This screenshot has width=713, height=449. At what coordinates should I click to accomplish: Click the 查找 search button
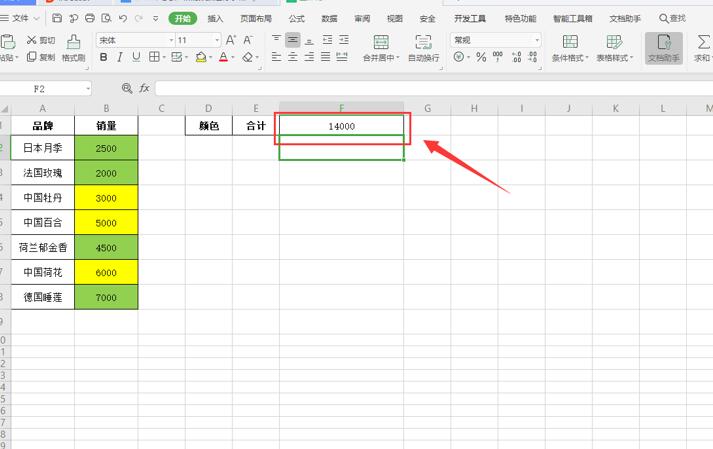pos(672,18)
